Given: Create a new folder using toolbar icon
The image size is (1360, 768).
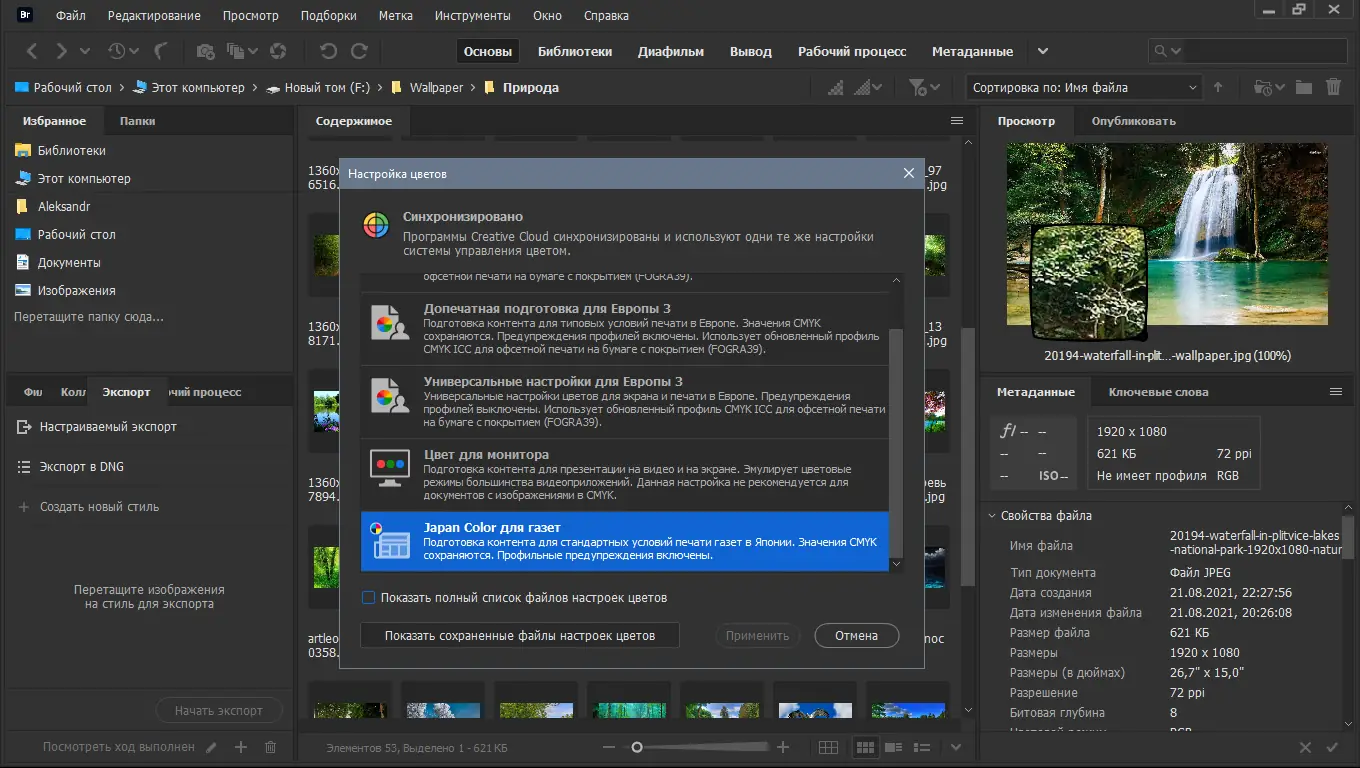Looking at the screenshot, I should click(1303, 87).
